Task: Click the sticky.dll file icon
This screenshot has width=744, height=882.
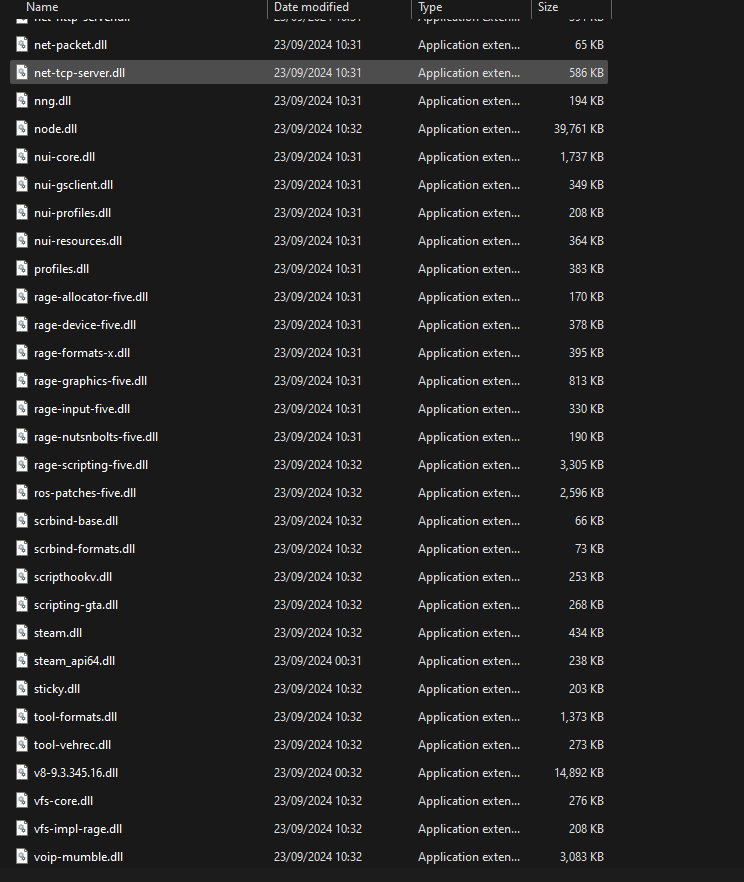Action: pos(22,689)
